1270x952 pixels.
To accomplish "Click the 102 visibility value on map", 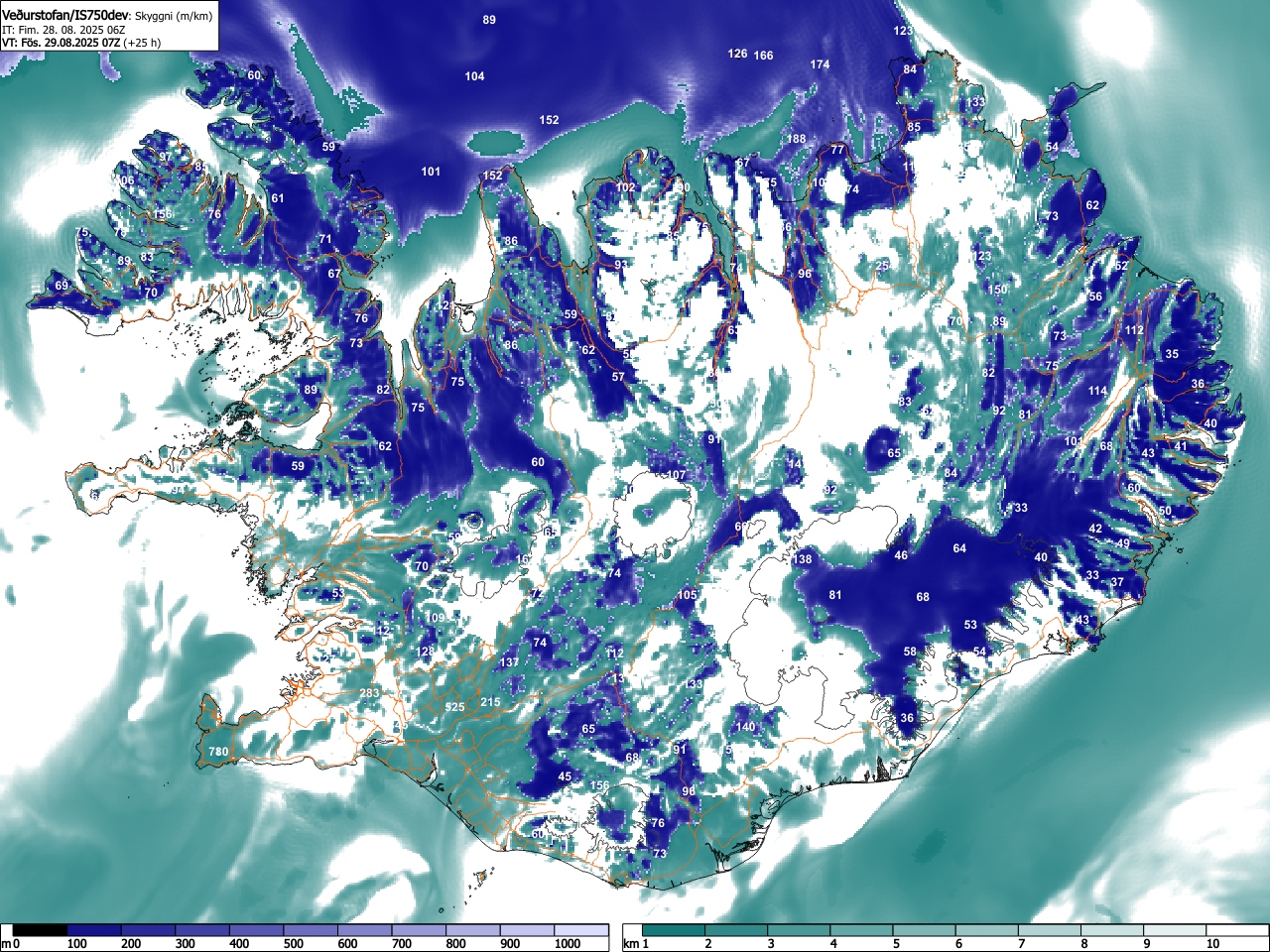I will (x=625, y=187).
